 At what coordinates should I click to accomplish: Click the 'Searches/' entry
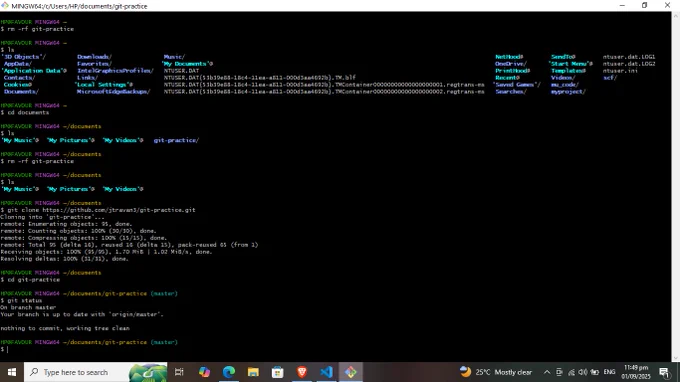coord(511,91)
